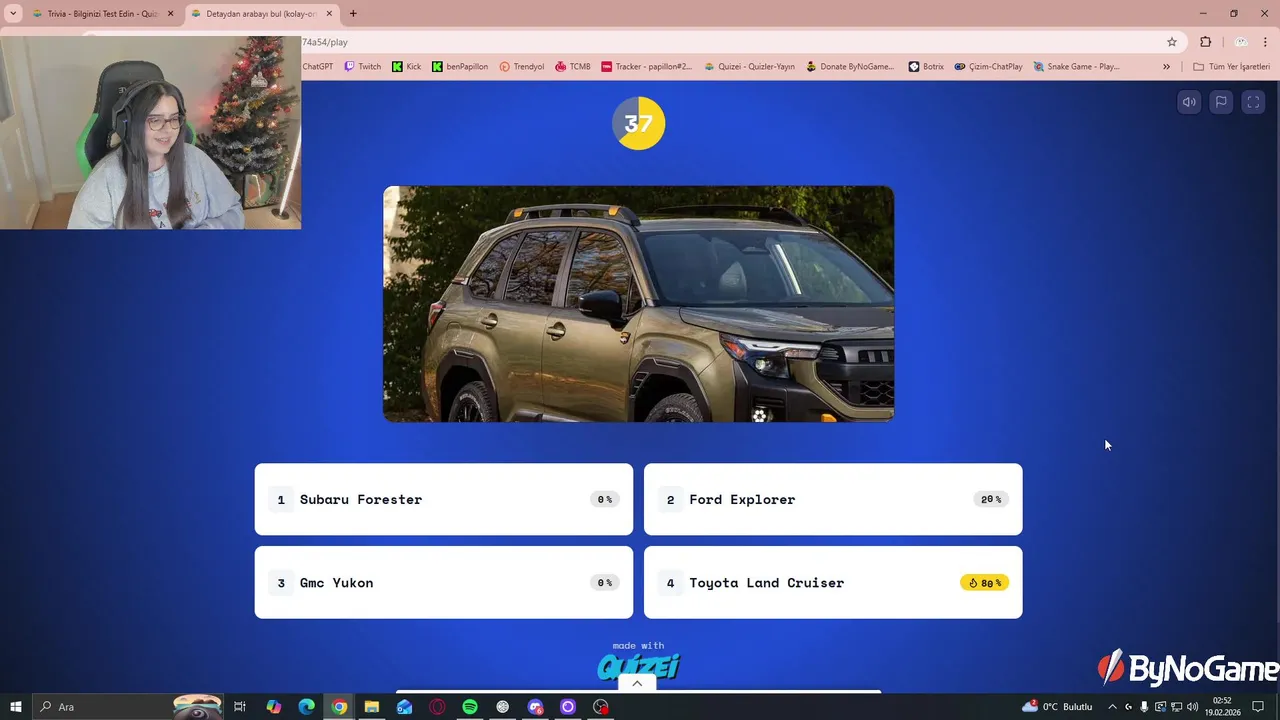The width and height of the screenshot is (1280, 720).
Task: Select the Detaydan arabayı bul tab
Action: 262,14
